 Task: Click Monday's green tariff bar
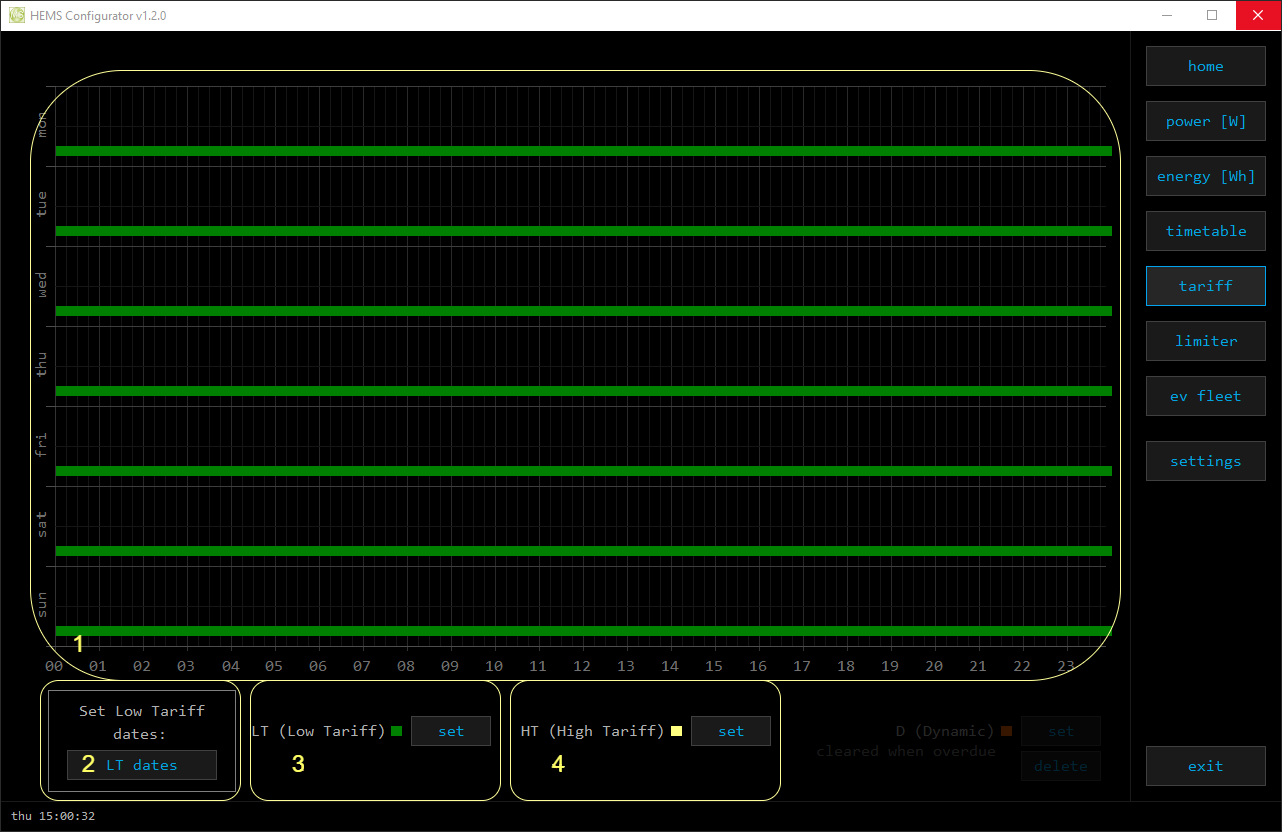[x=583, y=151]
